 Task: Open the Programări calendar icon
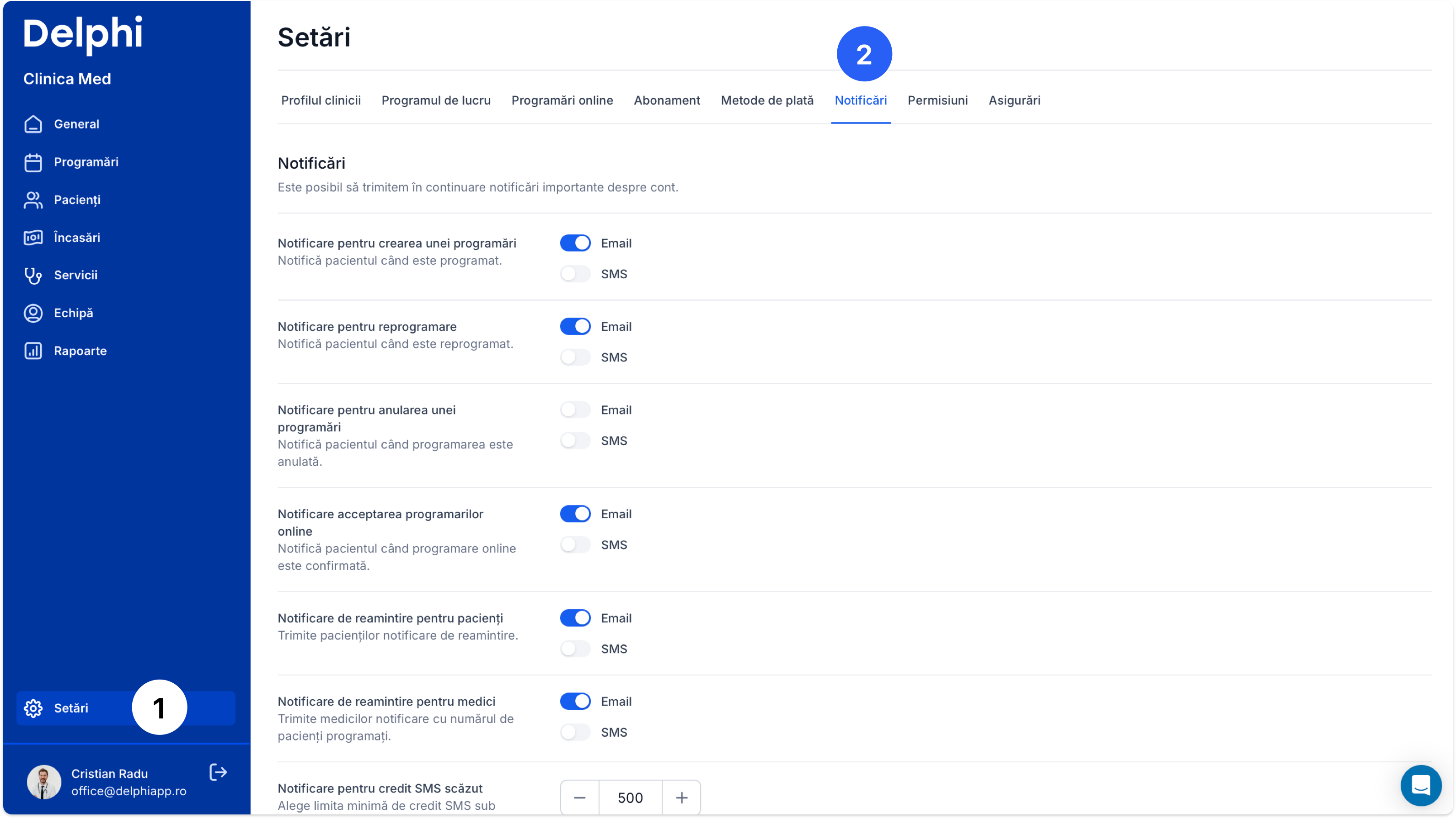click(x=33, y=162)
